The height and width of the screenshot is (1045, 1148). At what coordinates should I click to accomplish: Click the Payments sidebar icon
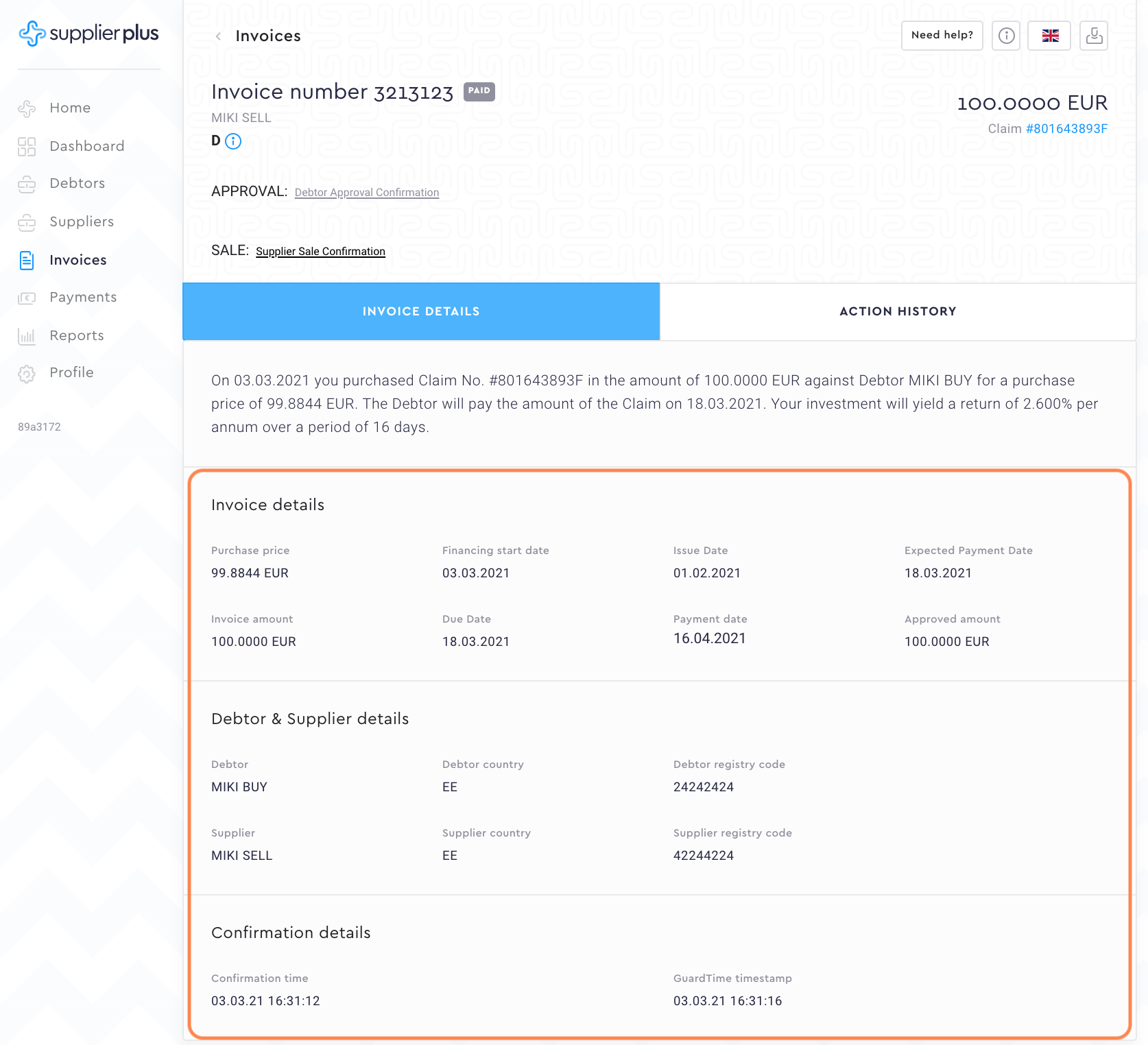[x=27, y=298]
